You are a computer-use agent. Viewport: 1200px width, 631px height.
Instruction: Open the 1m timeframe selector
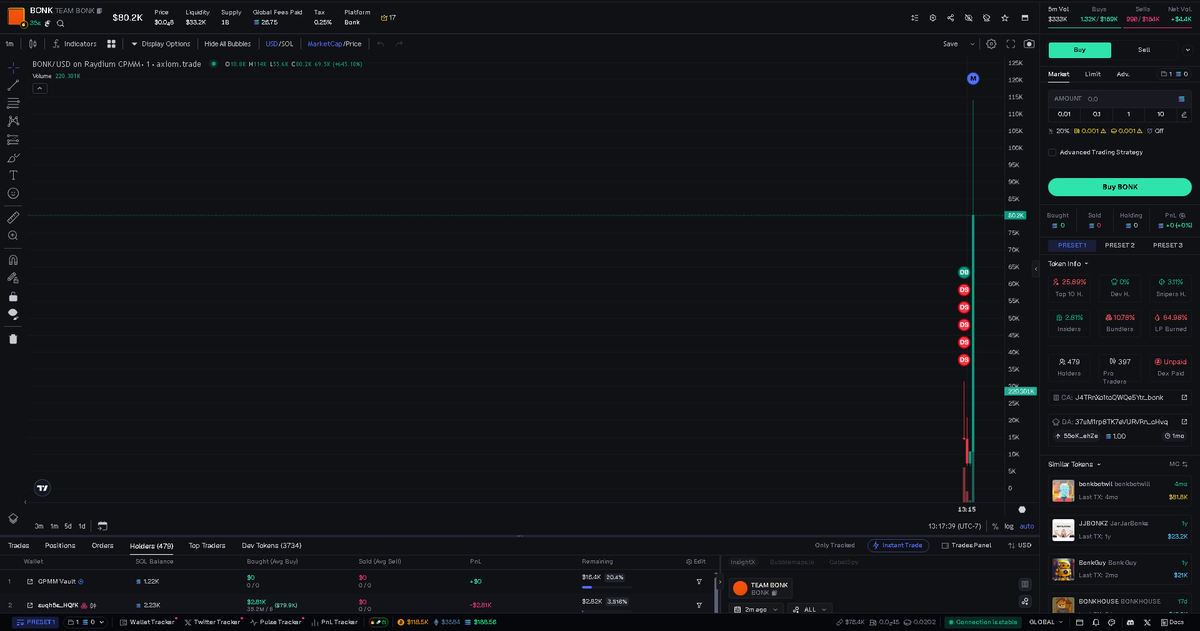9,44
